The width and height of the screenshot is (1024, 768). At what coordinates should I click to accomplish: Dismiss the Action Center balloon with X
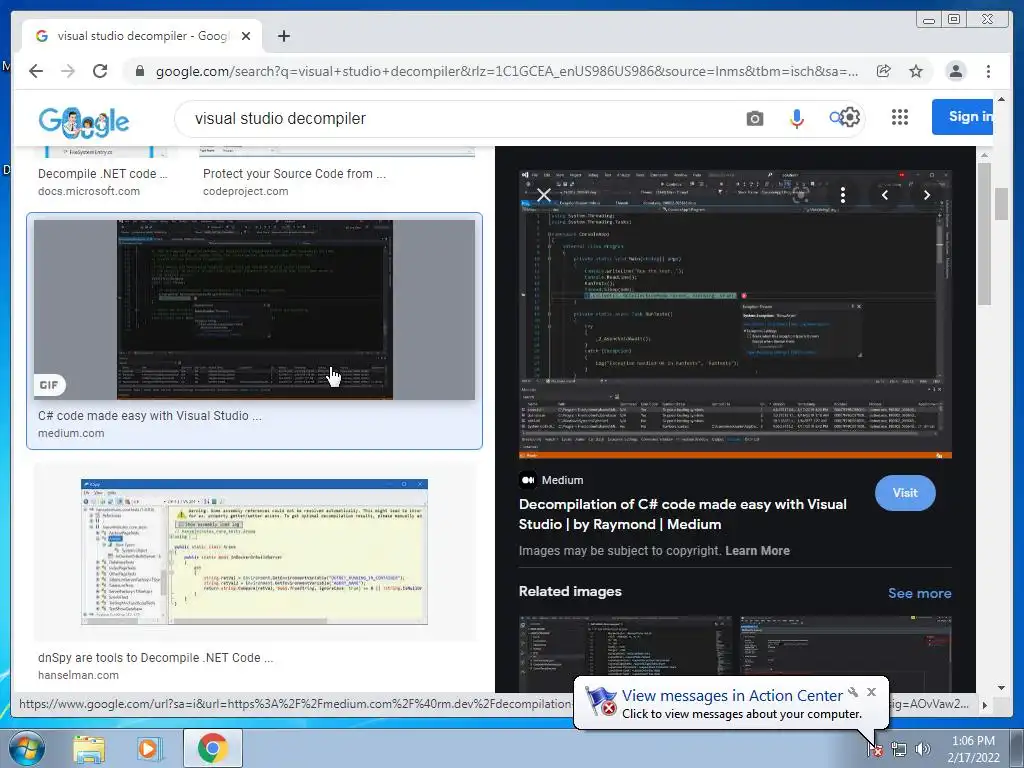[871, 692]
